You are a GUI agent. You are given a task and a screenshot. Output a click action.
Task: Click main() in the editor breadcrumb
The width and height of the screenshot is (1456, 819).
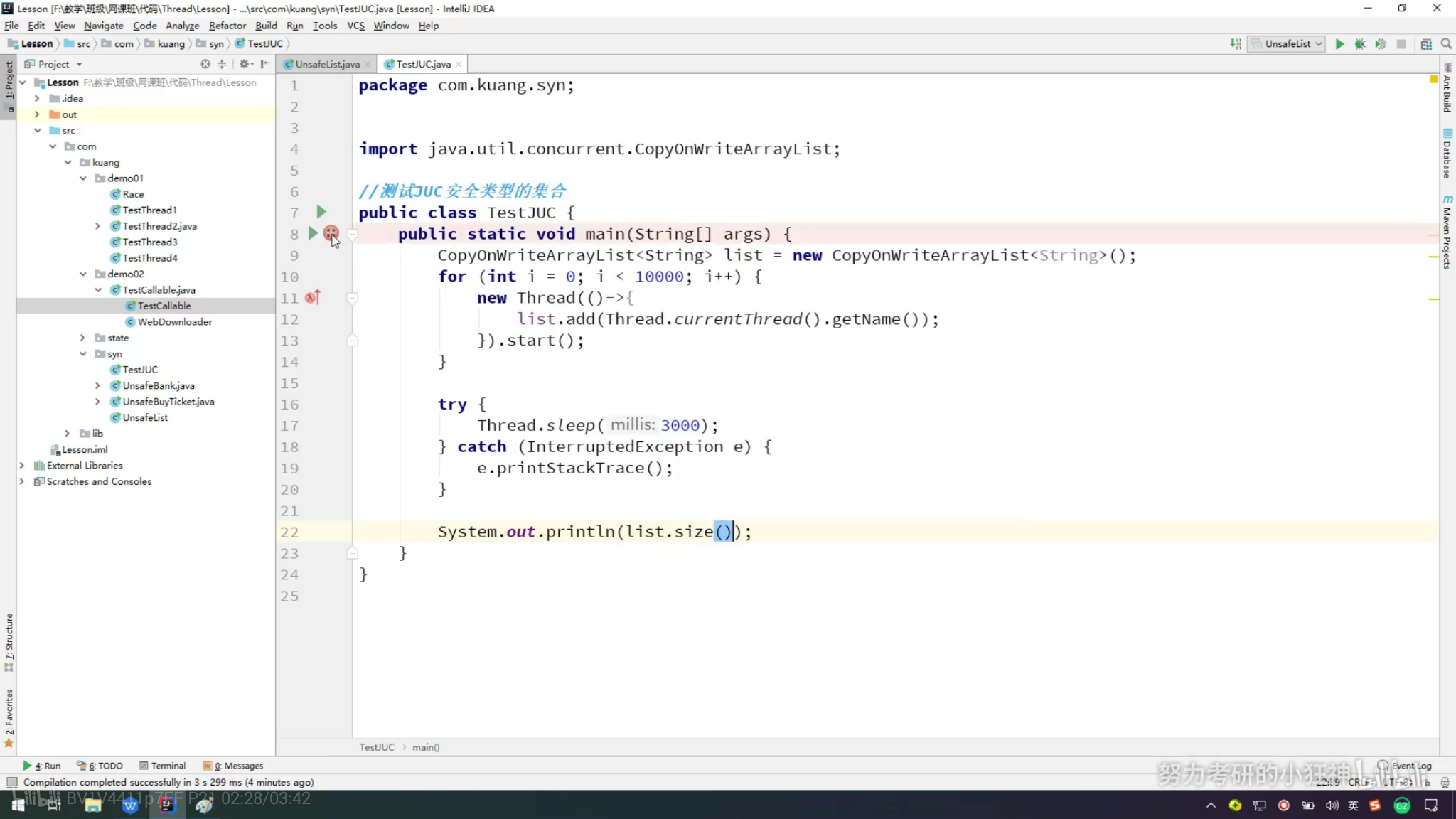[x=426, y=747]
